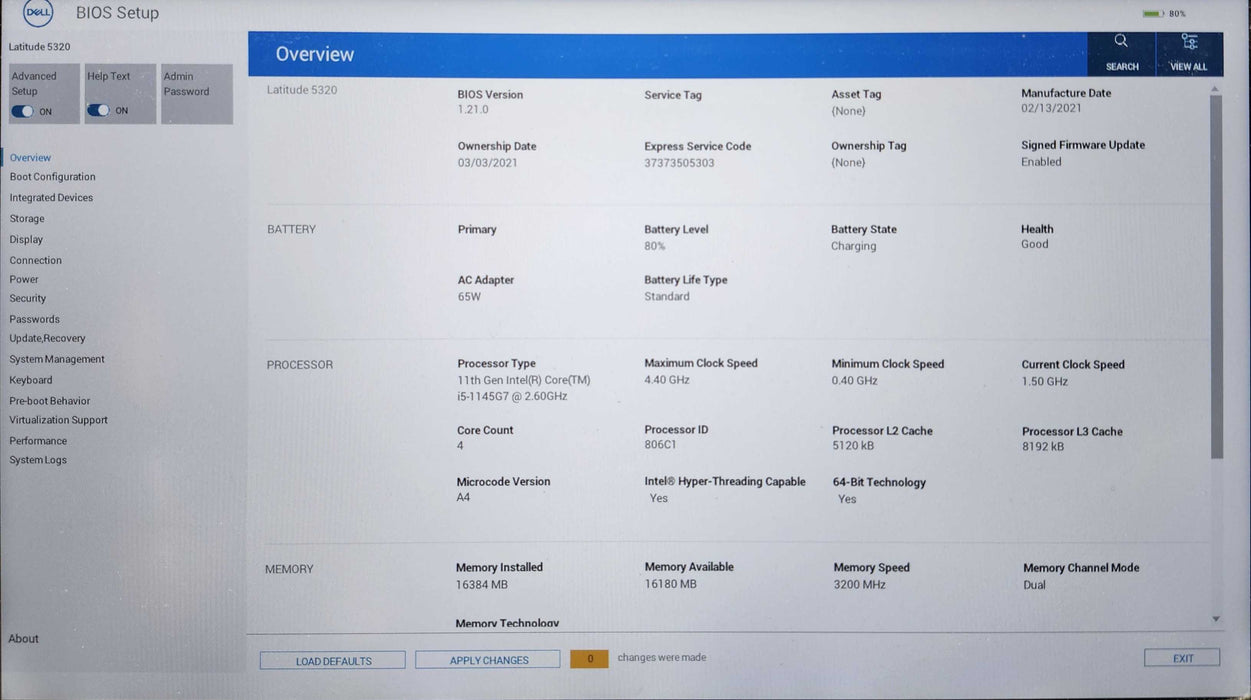
Task: Click the EXIT button
Action: coord(1182,658)
